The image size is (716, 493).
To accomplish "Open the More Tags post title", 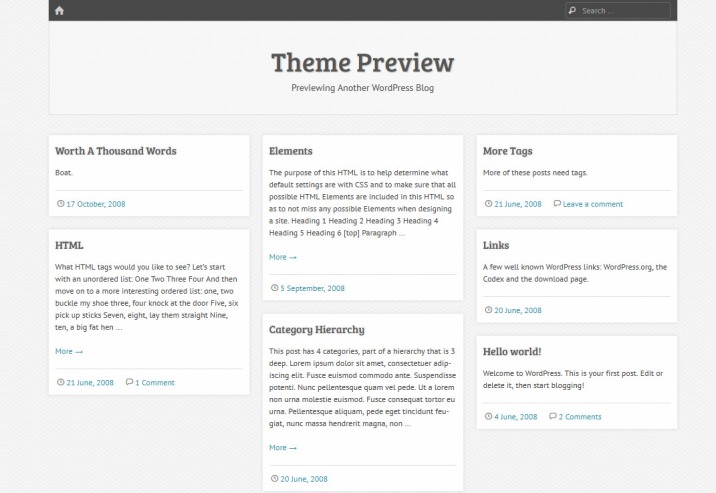I will click(507, 151).
